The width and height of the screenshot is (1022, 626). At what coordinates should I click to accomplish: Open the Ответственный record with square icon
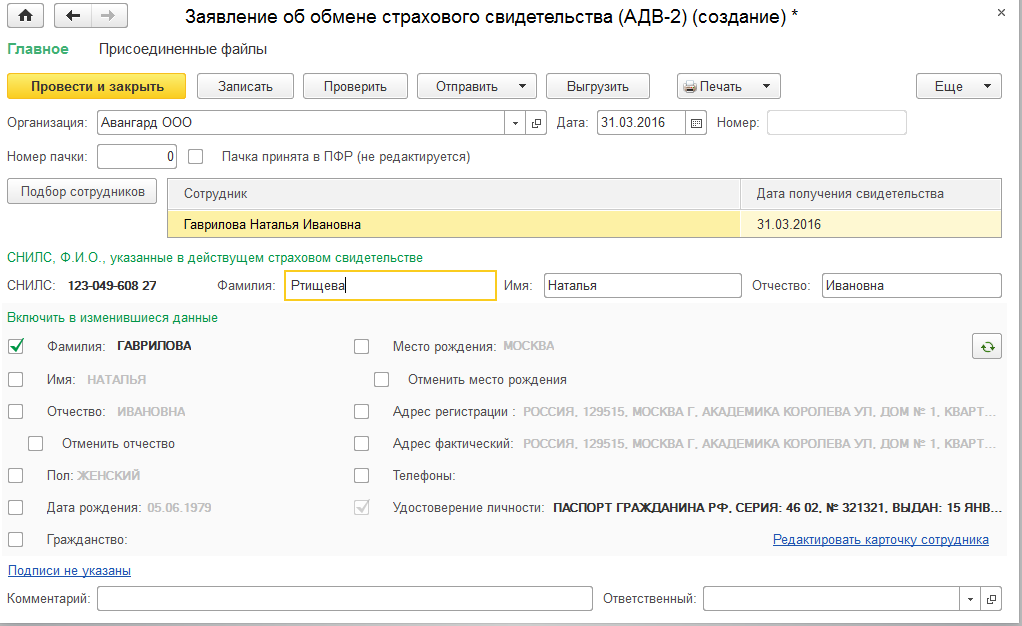tap(991, 598)
